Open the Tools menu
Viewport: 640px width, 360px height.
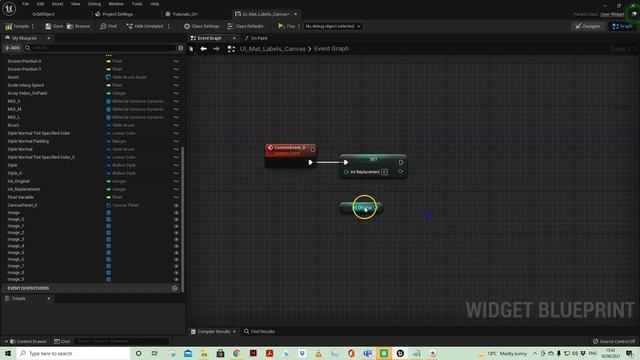[x=137, y=4]
